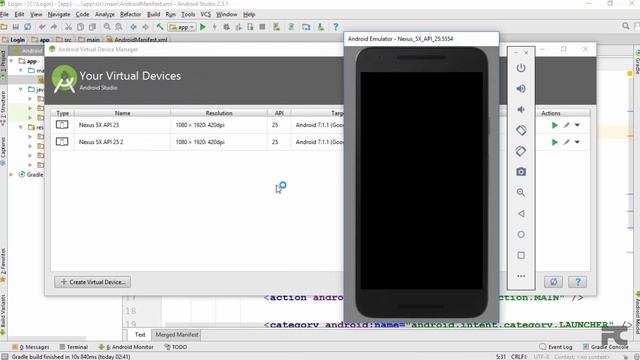640x360 pixels.
Task: Open the Gradle Console panel
Action: (x=605, y=347)
